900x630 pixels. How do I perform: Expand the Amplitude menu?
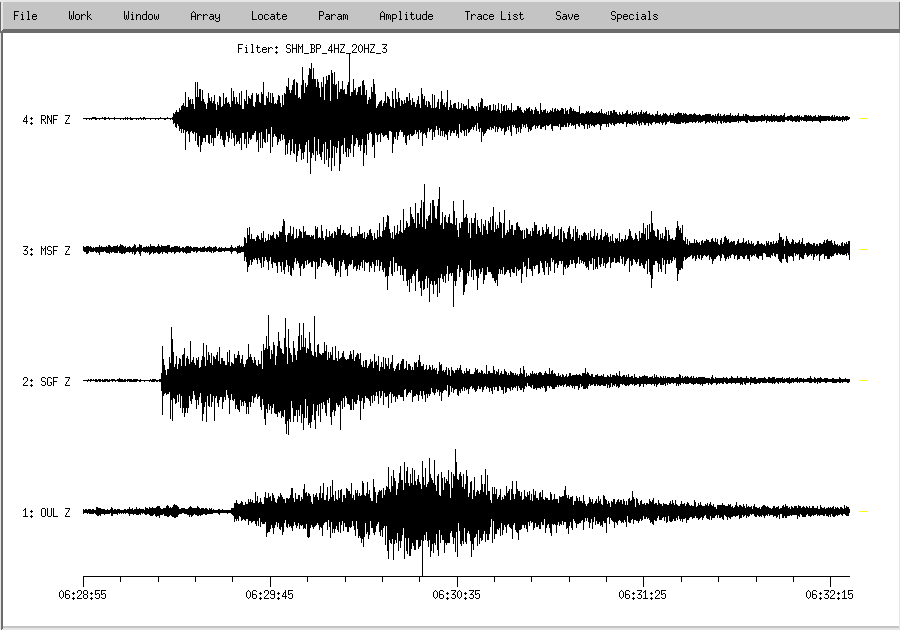(x=406, y=16)
